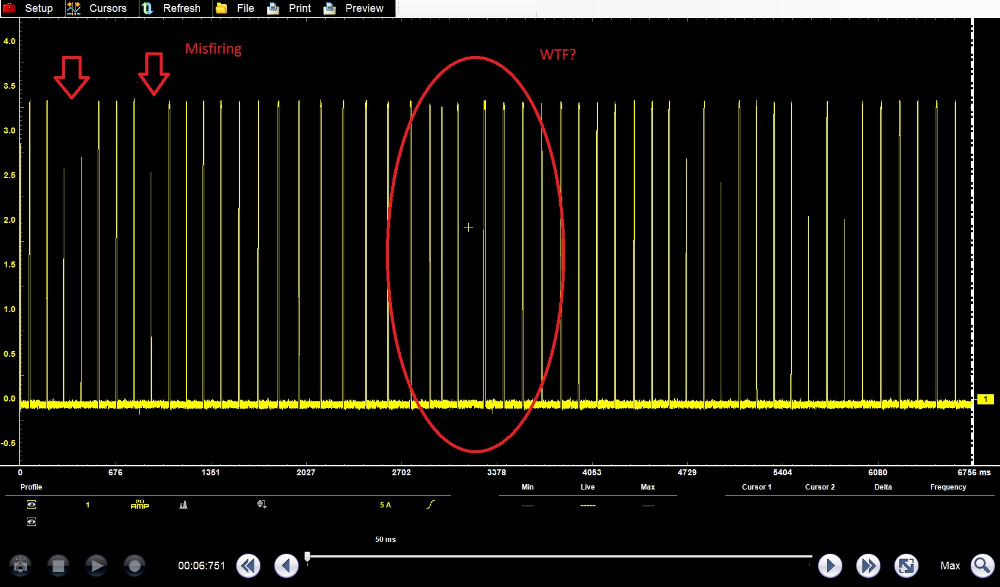The image size is (1000, 587).
Task: Change the 5 A vertical scale
Action: (385, 505)
